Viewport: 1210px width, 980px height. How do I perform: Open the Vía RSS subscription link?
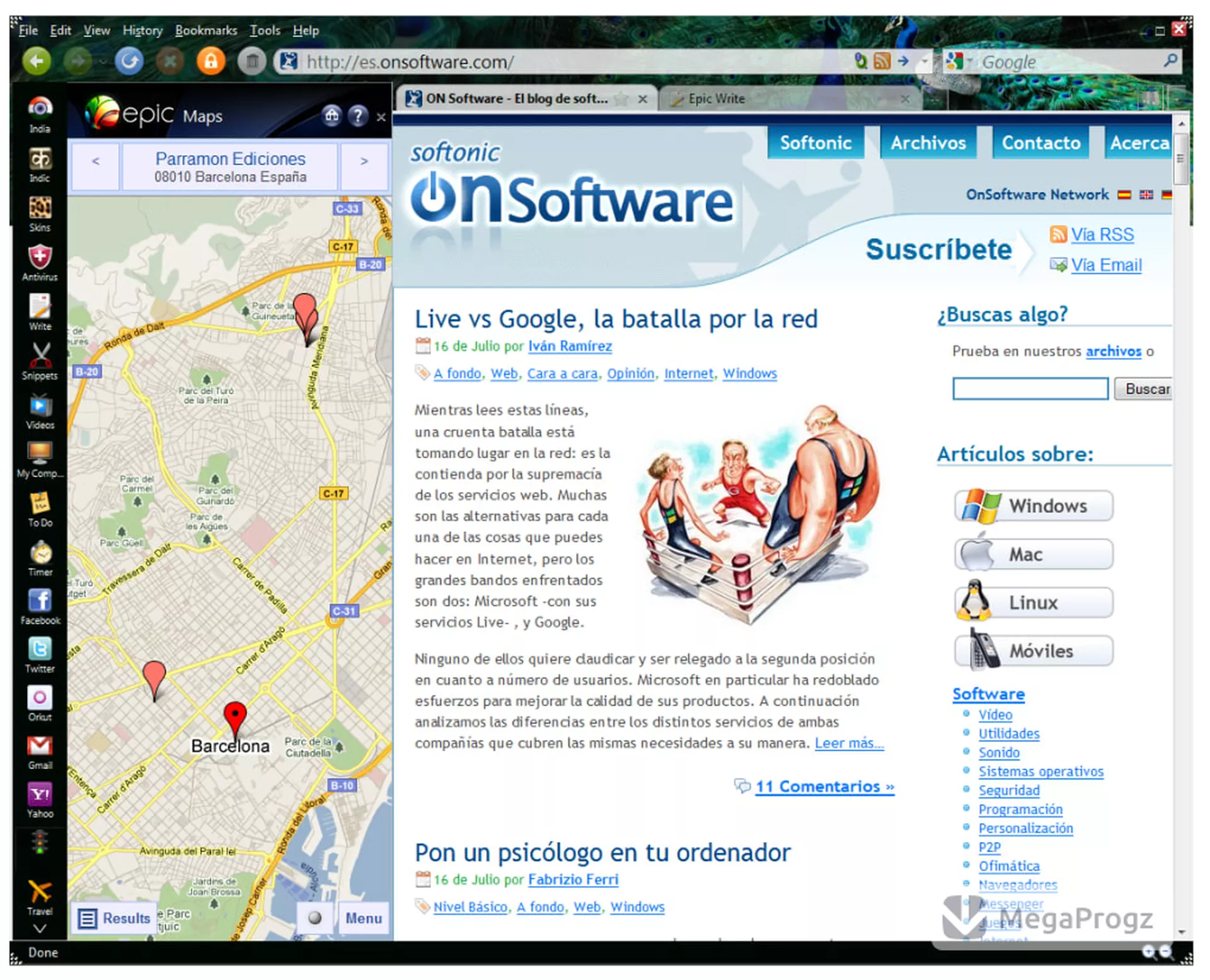click(1102, 234)
